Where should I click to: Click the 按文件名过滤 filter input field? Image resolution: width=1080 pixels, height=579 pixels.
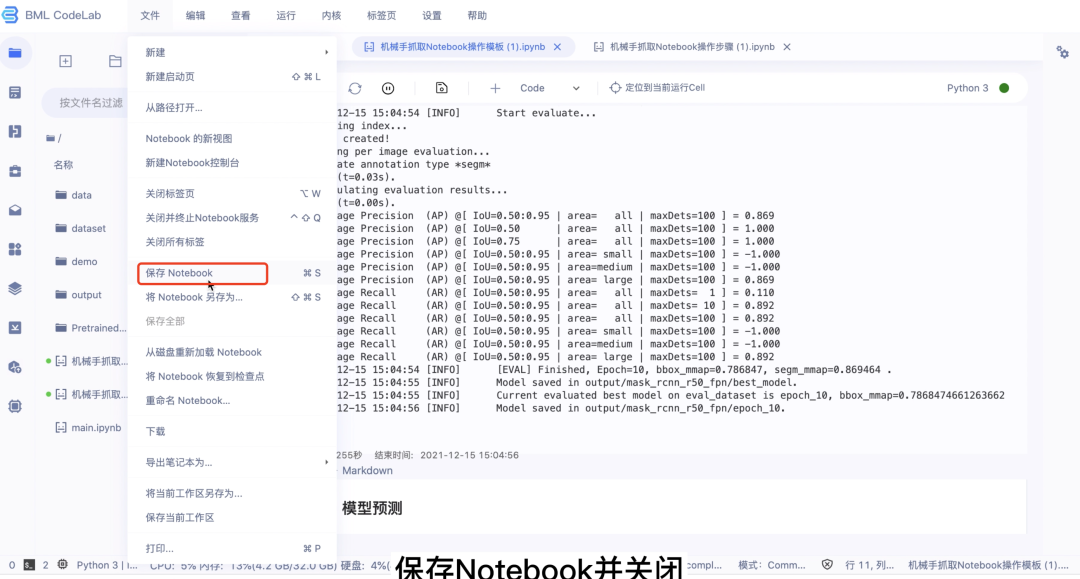(x=90, y=104)
